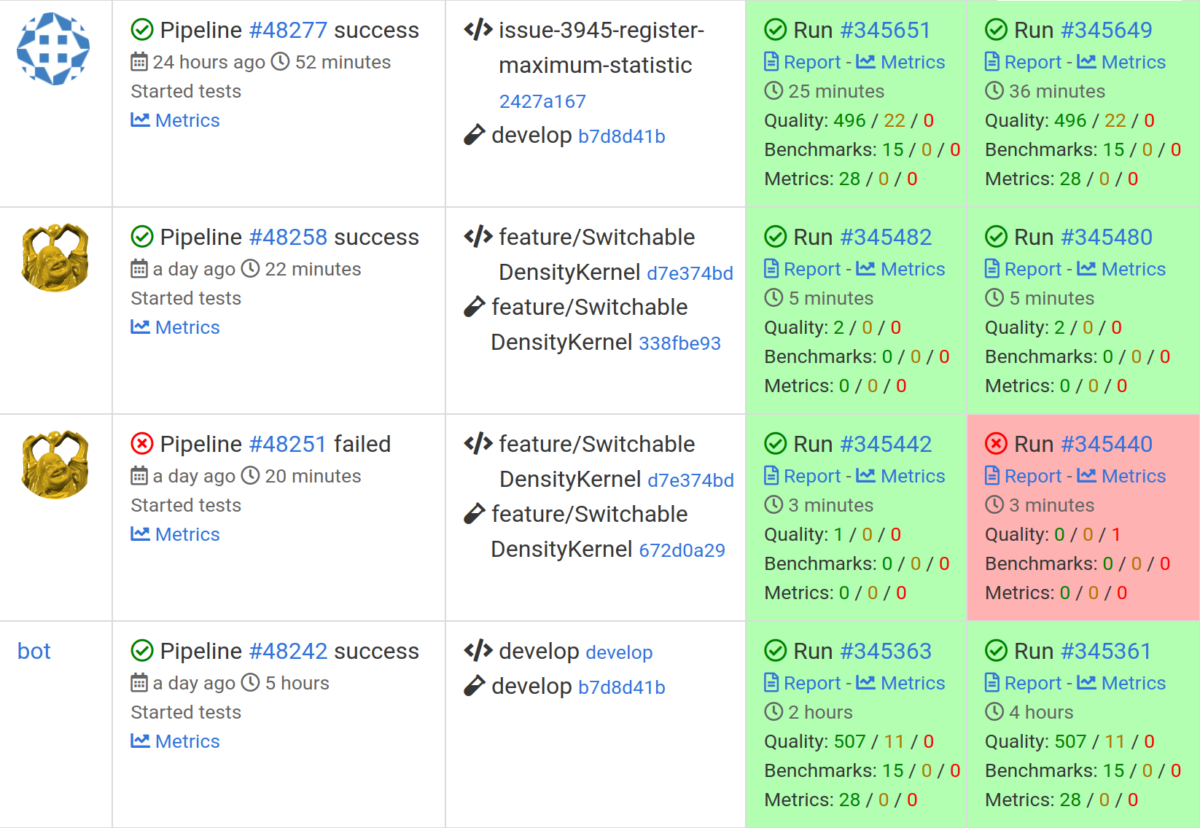Screen dimensions: 1200x828
Task: Open commit 672d0a29 link
Action: (x=680, y=550)
